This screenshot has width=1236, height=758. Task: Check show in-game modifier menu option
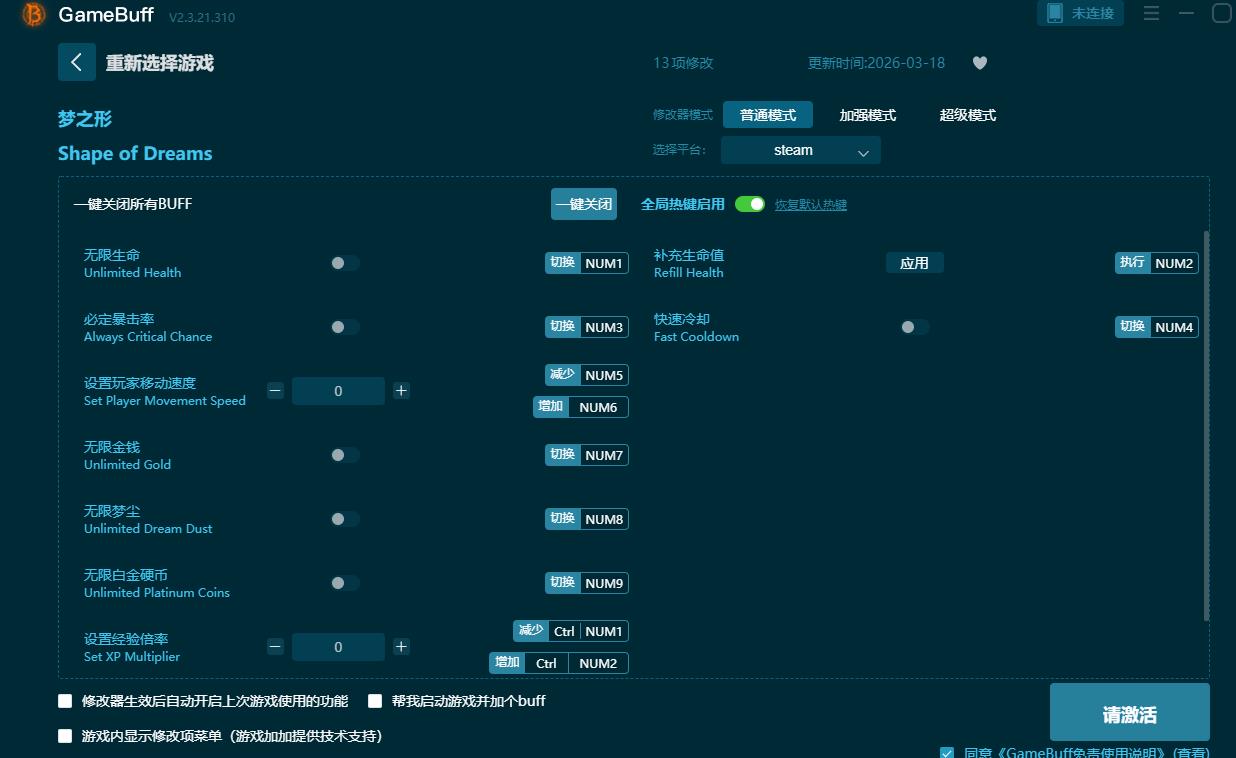click(x=66, y=736)
